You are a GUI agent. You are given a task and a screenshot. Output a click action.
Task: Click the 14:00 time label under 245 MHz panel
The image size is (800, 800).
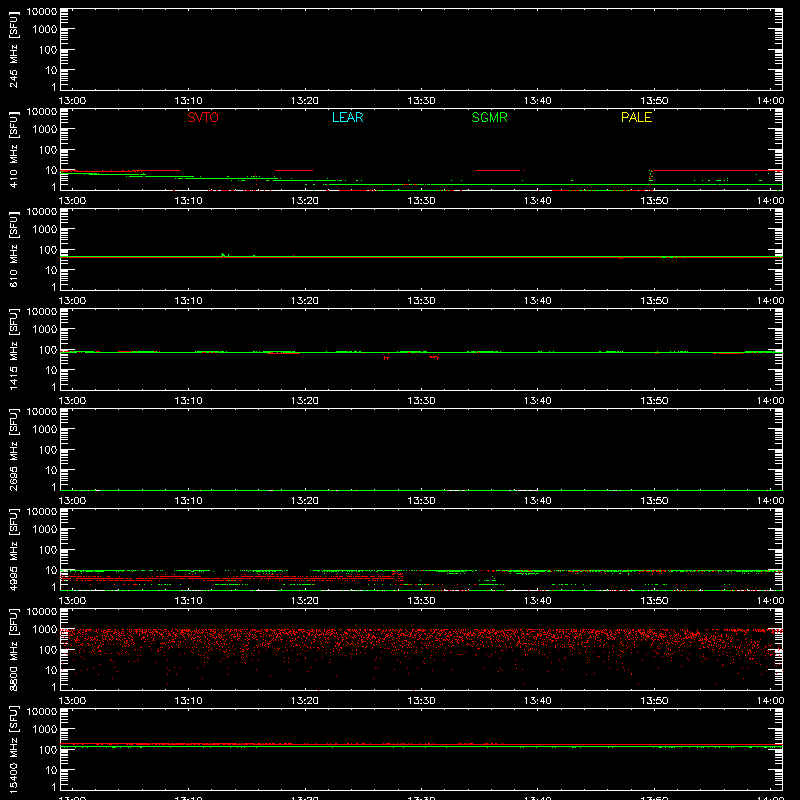(770, 101)
